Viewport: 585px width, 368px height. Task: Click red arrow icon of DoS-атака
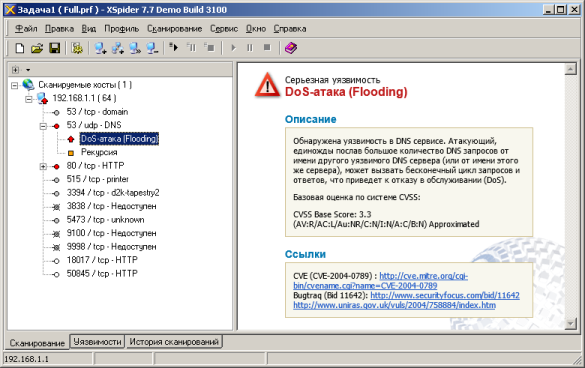click(71, 139)
